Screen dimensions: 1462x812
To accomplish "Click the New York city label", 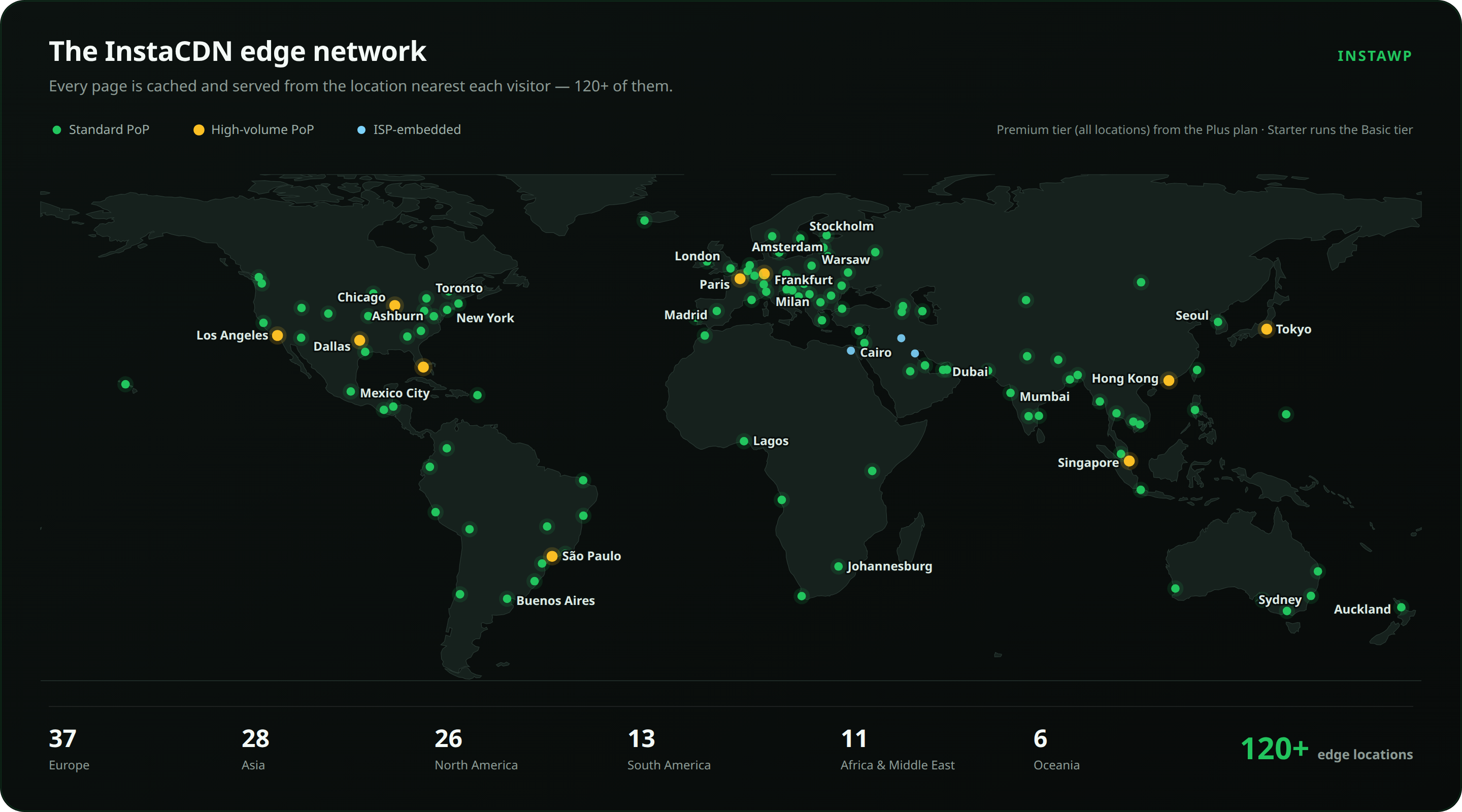I will click(485, 318).
